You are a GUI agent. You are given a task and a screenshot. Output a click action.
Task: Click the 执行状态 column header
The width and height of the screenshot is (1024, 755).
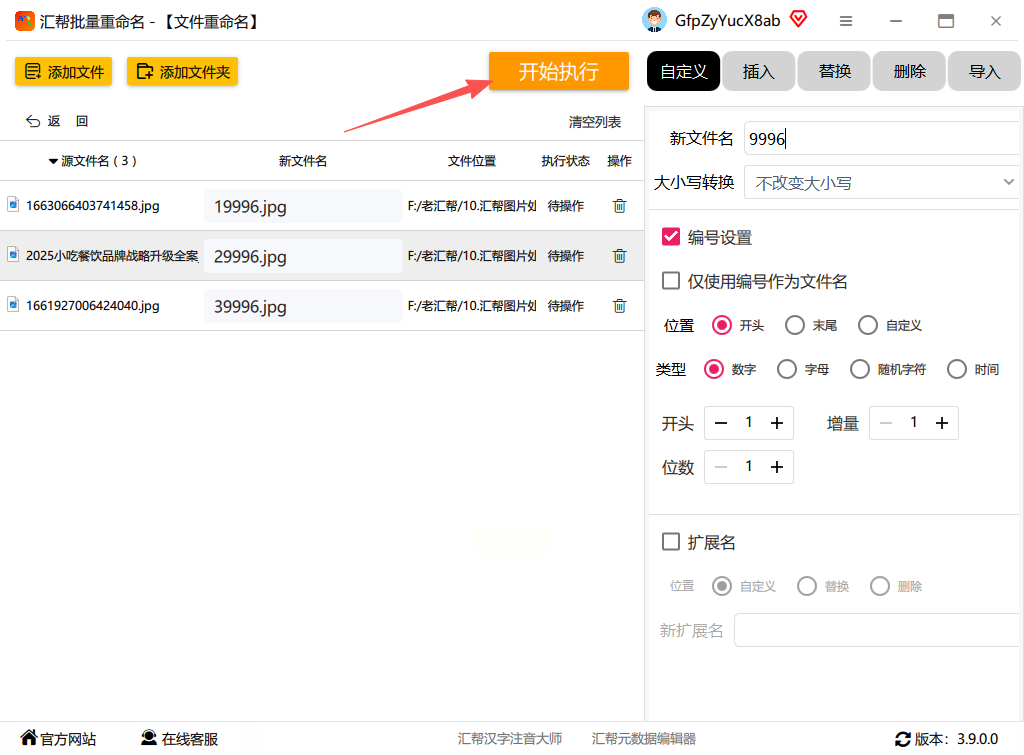tap(565, 161)
